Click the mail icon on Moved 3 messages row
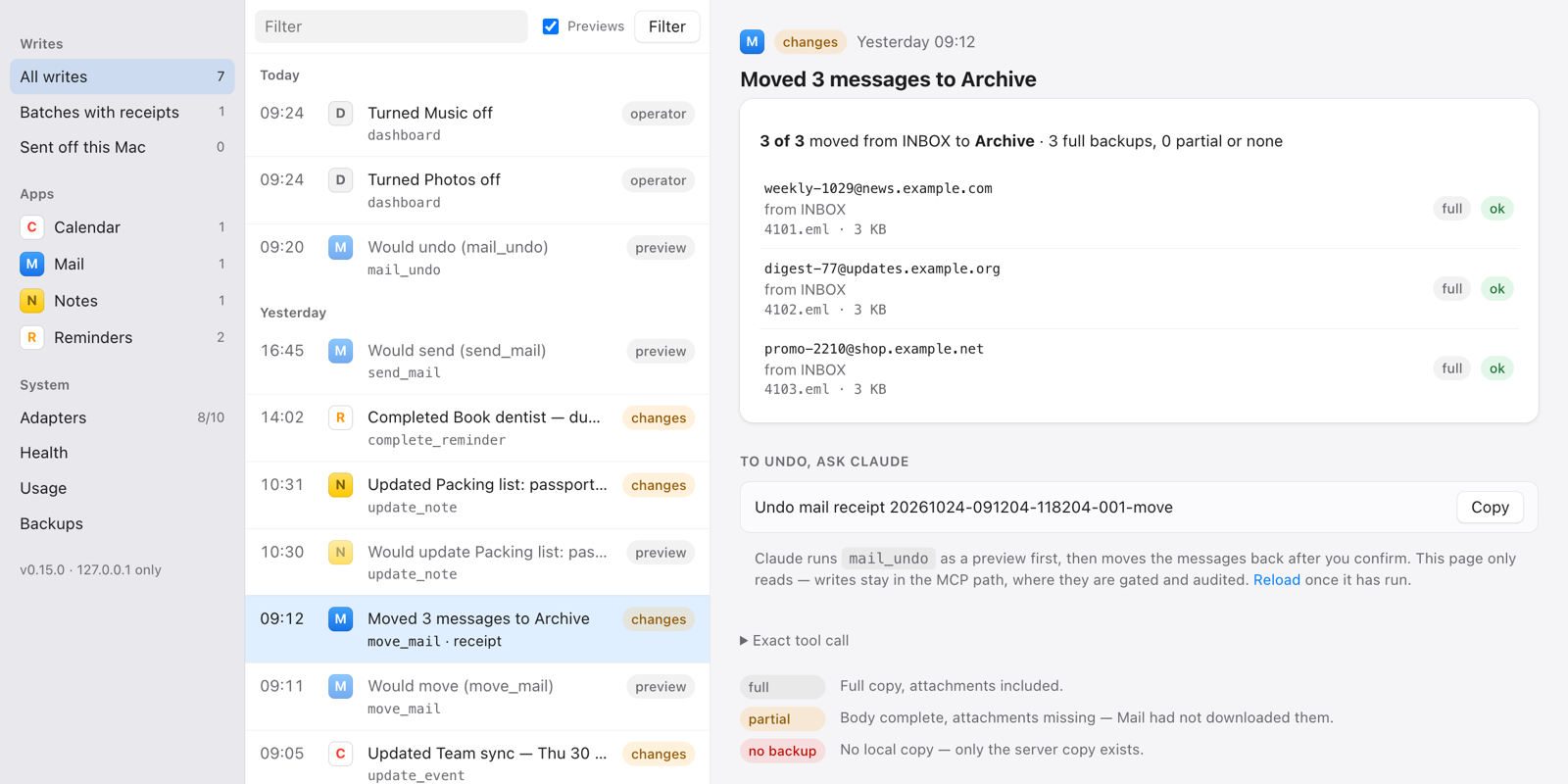 point(340,618)
